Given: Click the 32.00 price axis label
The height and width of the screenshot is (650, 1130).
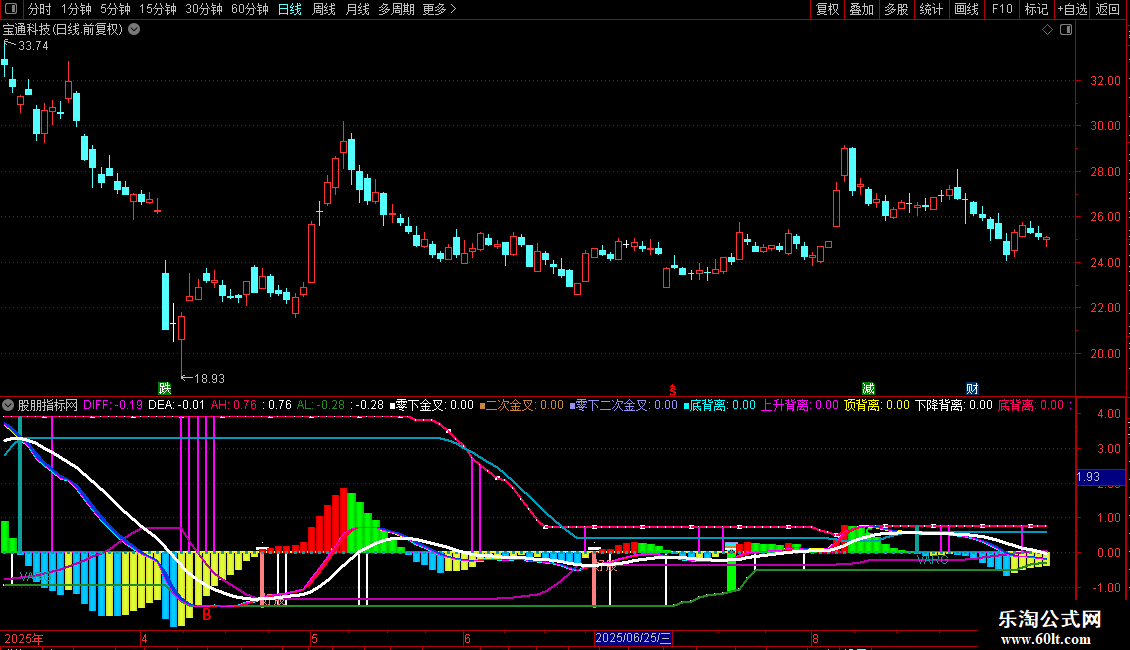Looking at the screenshot, I should click(1105, 81).
